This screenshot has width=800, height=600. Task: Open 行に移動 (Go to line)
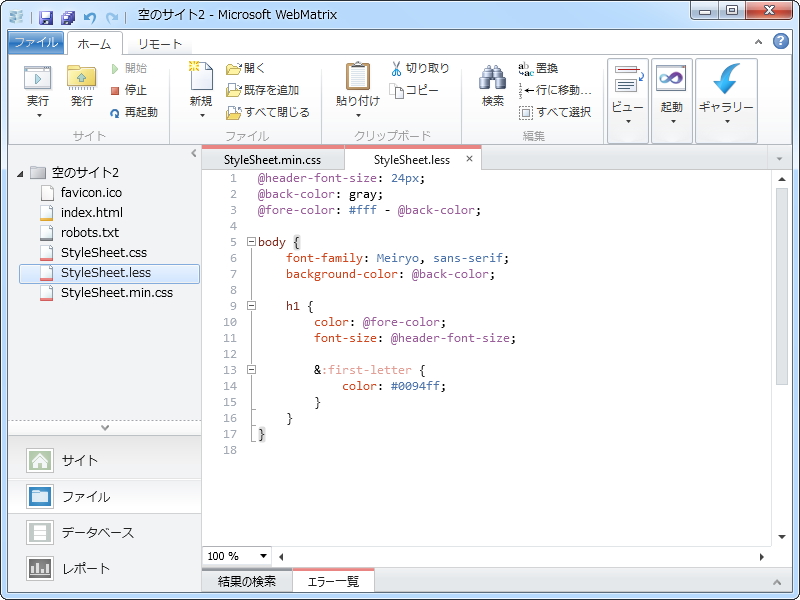[555, 90]
